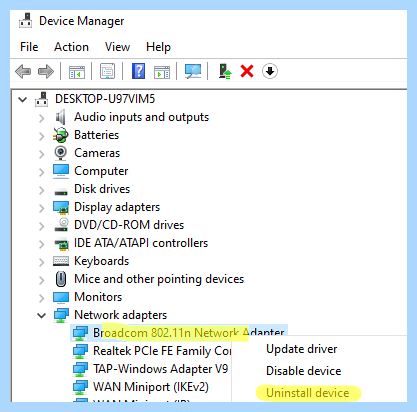Expand the Mice and other pointing devices chevron
The width and height of the screenshot is (417, 412).
pos(41,280)
